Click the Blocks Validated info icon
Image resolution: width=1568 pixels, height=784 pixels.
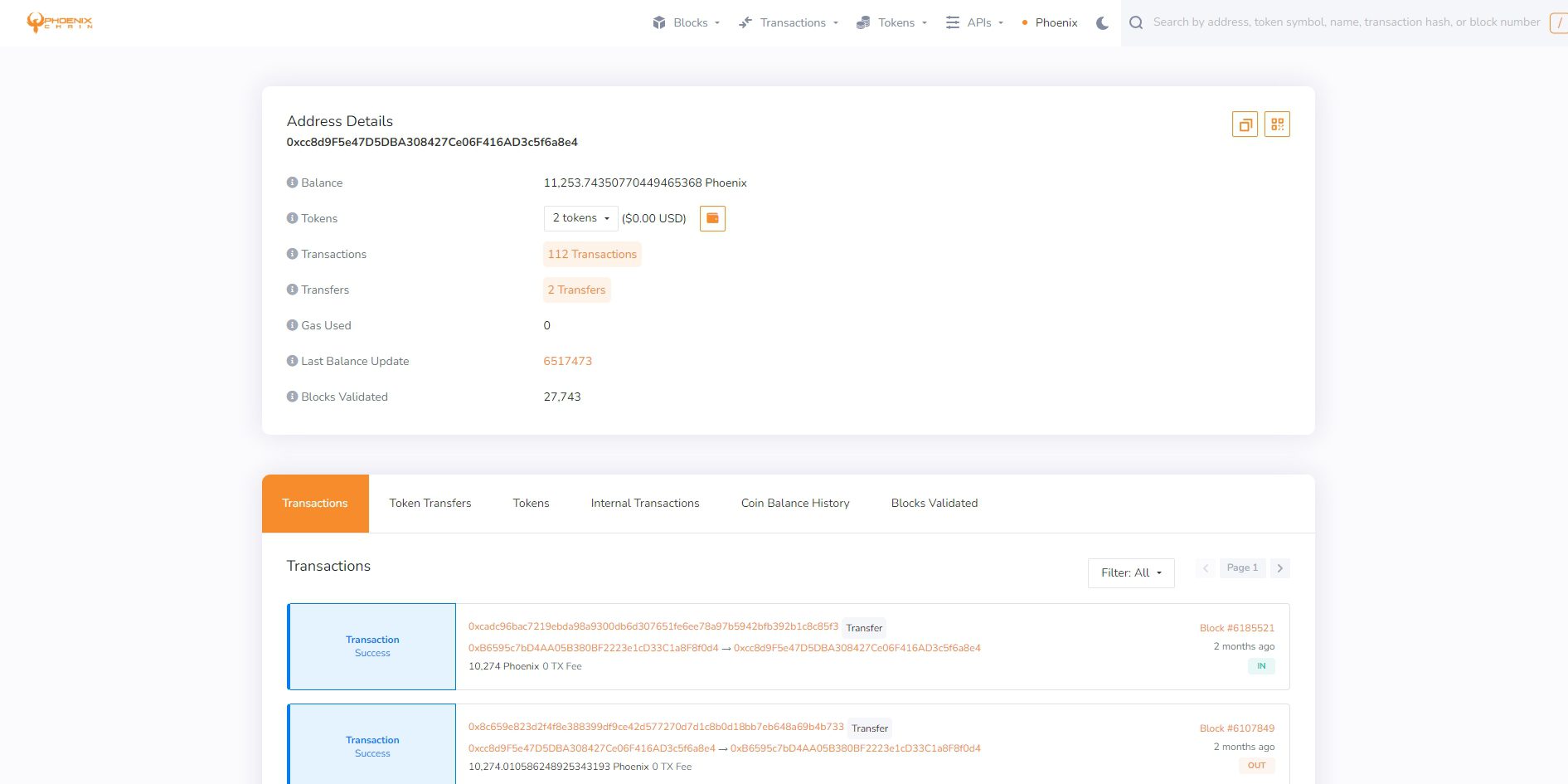(292, 397)
